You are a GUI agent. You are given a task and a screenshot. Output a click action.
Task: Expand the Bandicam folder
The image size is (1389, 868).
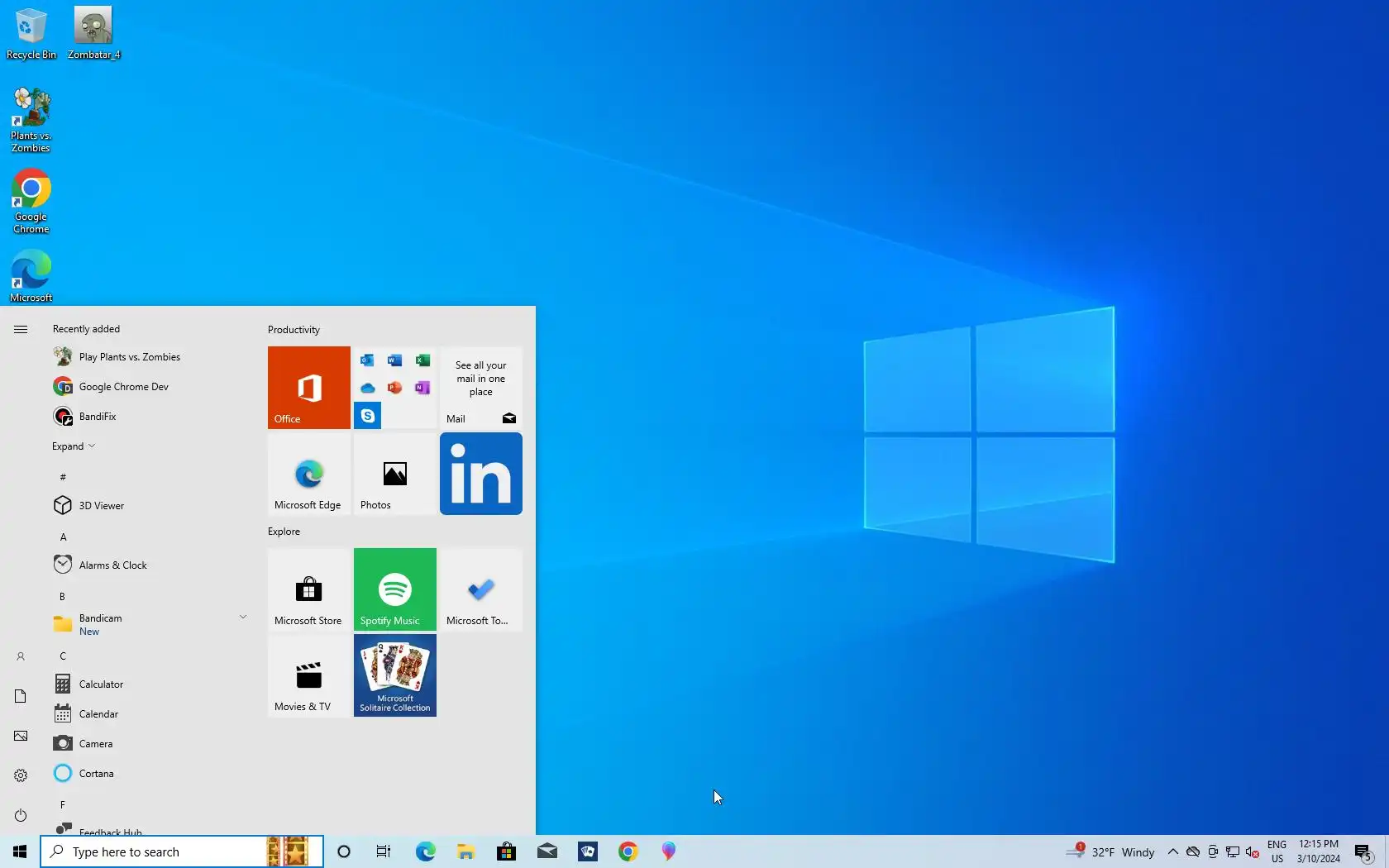pos(149,625)
